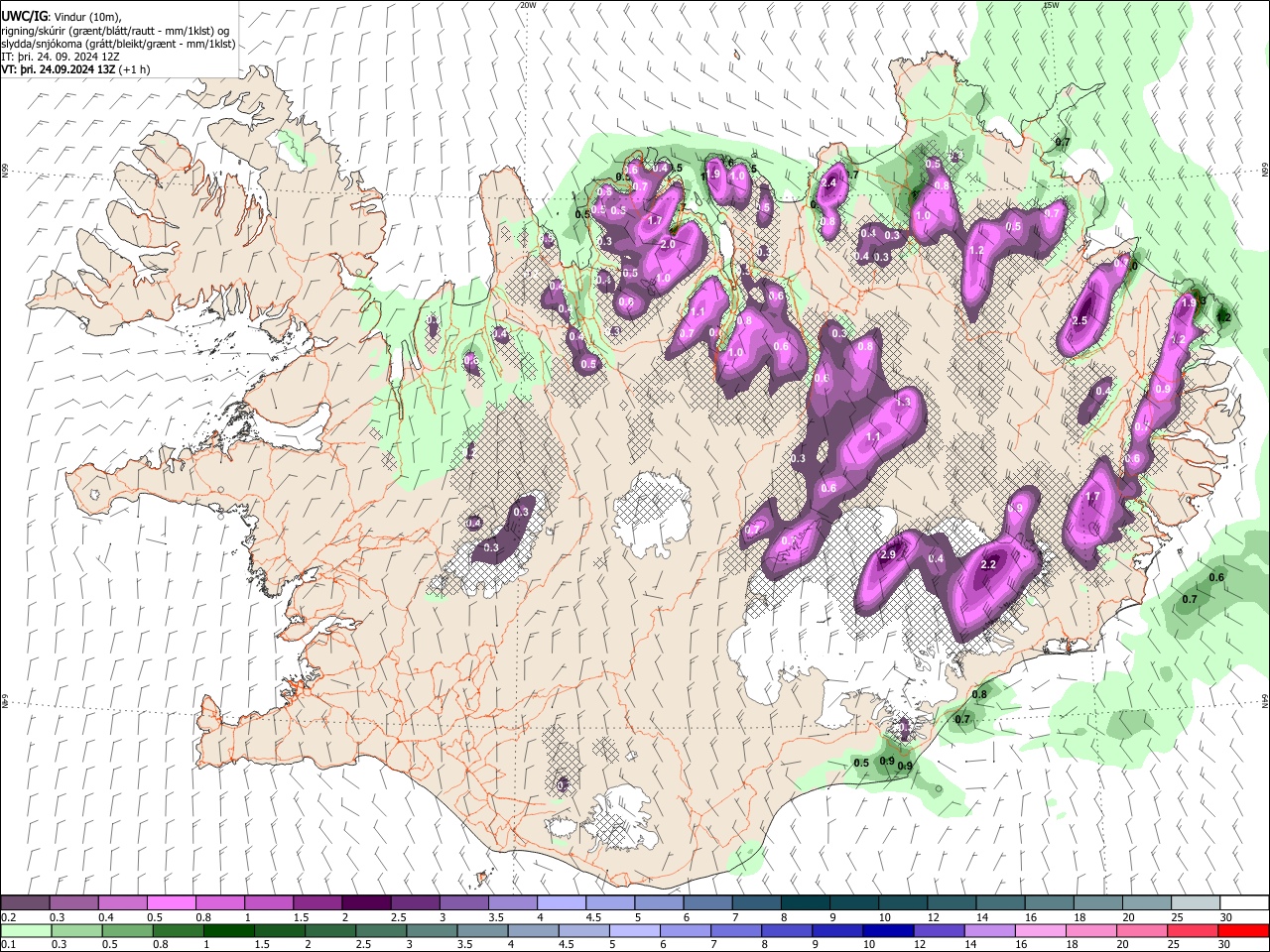Click the 'UWC/IG: Vindur (10m)' title text
This screenshot has width=1270, height=952.
click(62, 17)
